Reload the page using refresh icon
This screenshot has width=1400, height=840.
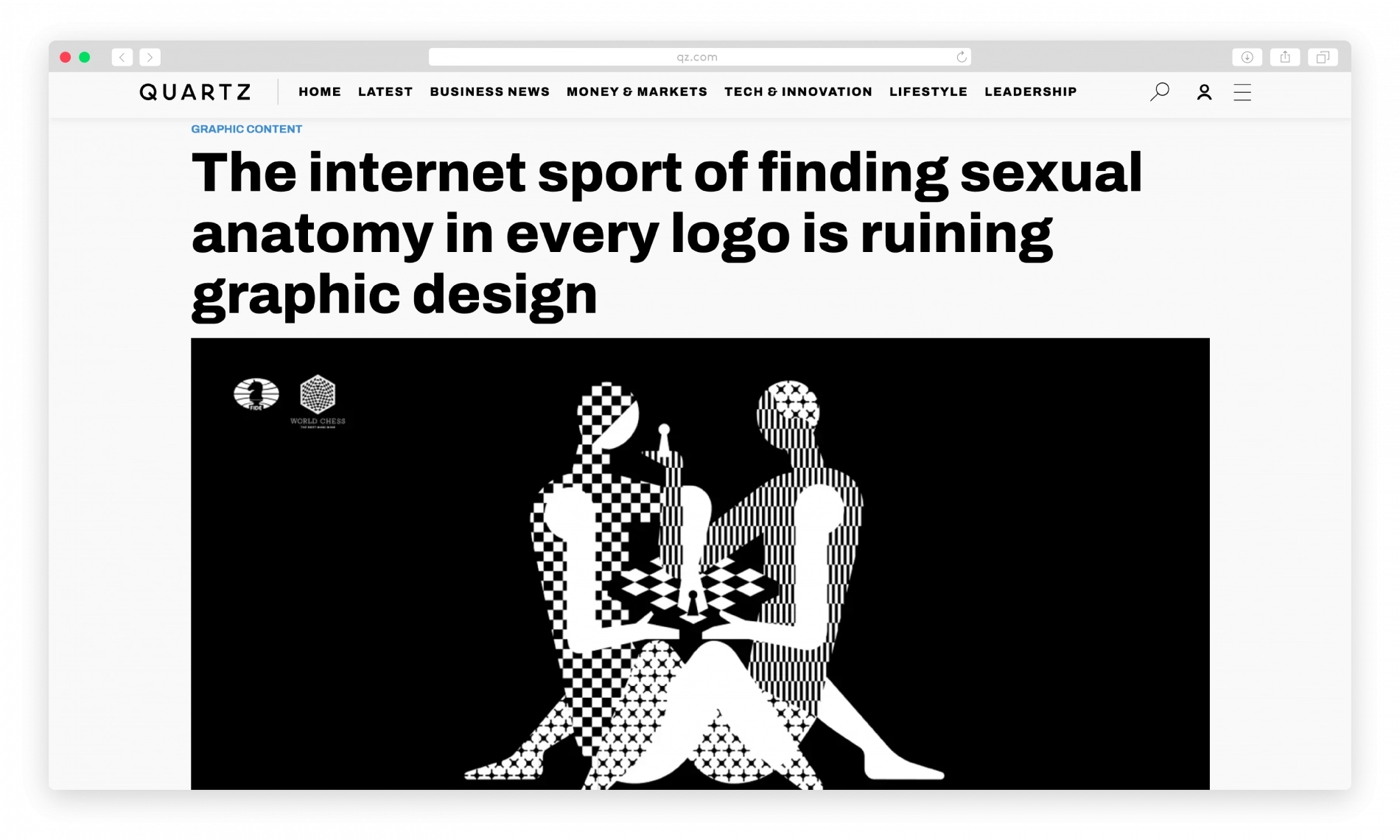(x=962, y=57)
